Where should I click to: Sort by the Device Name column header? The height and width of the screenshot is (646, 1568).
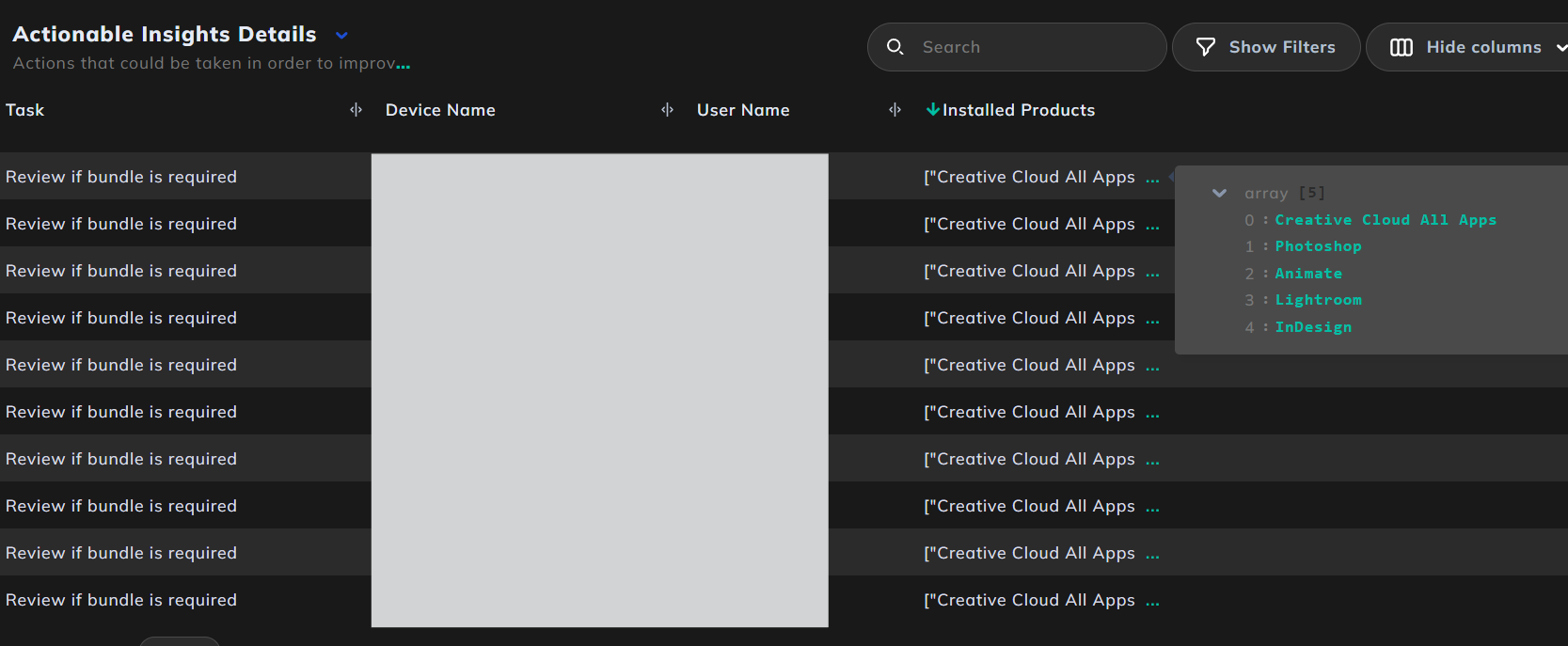click(x=440, y=110)
